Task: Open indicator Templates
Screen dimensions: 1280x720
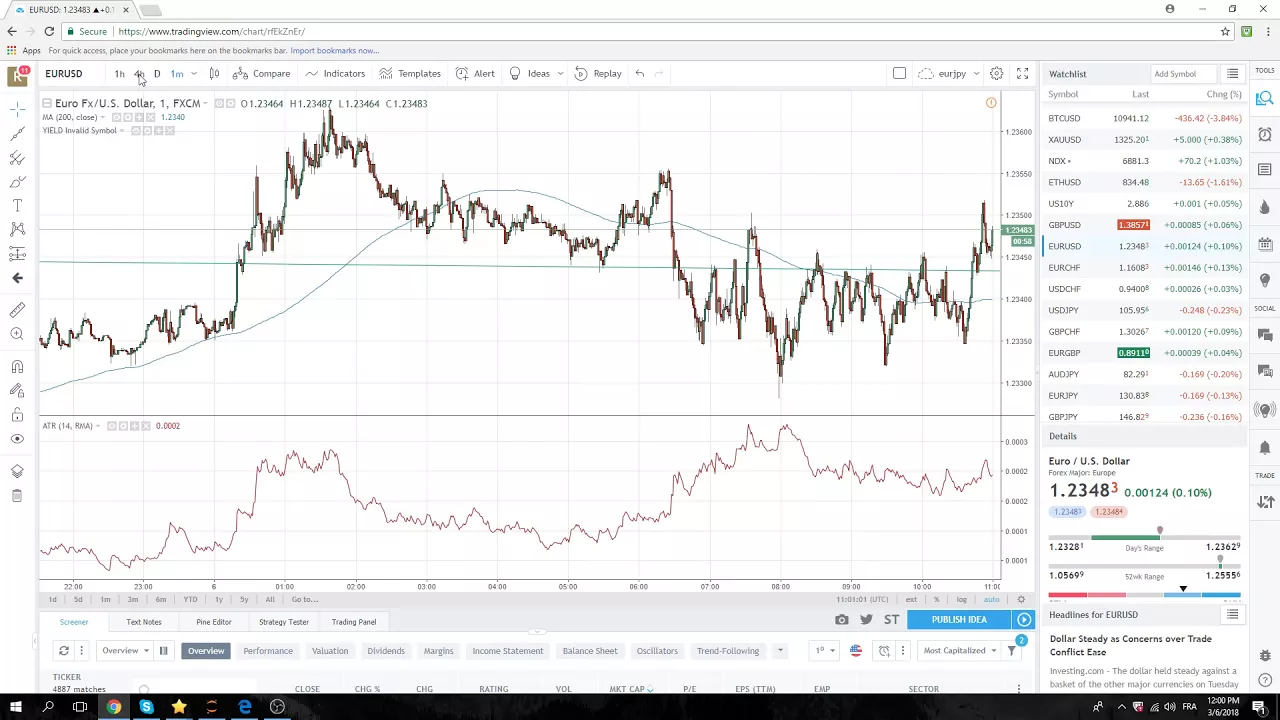Action: 410,73
